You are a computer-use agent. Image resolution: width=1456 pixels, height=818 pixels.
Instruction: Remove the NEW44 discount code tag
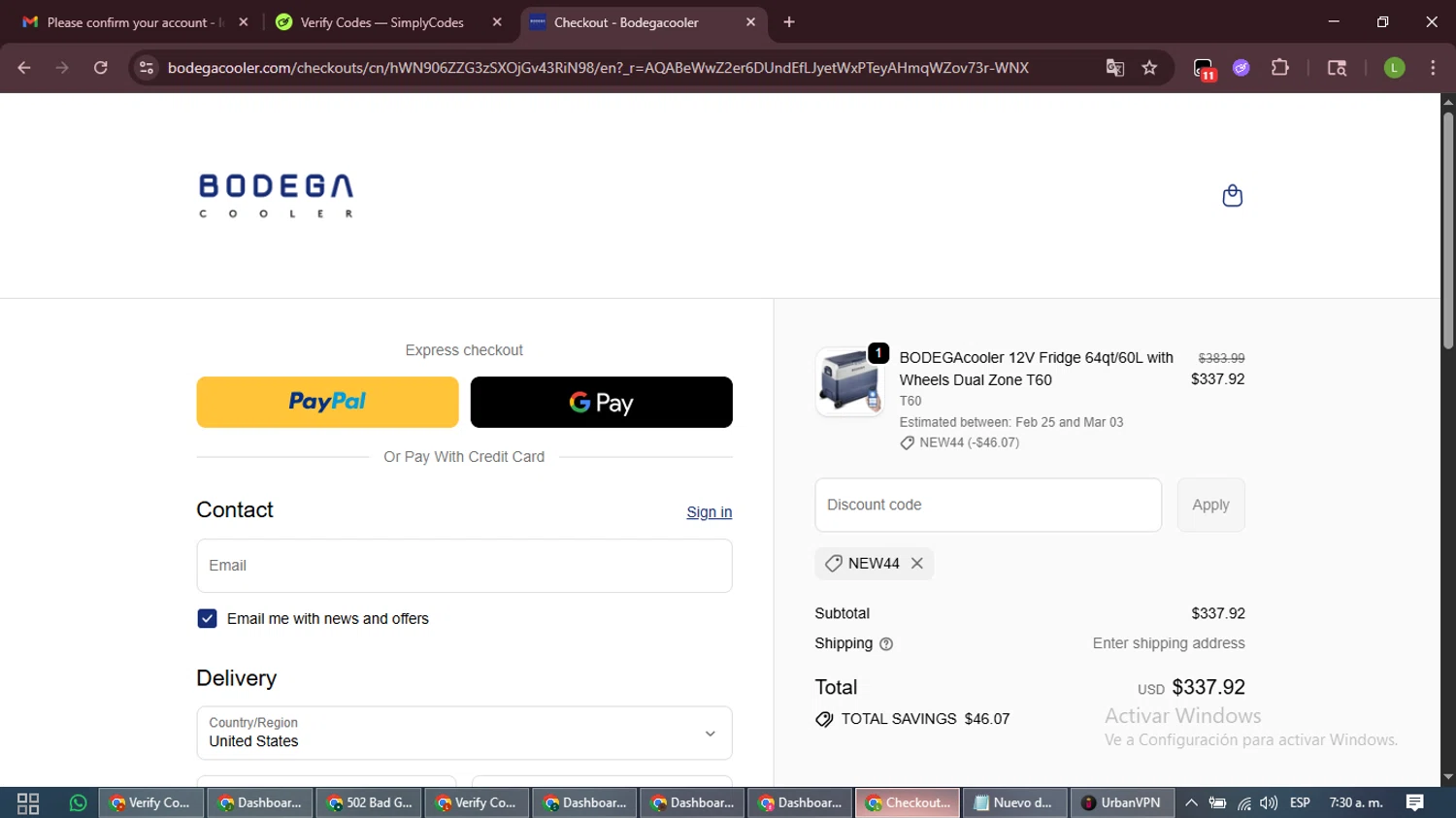click(x=917, y=564)
